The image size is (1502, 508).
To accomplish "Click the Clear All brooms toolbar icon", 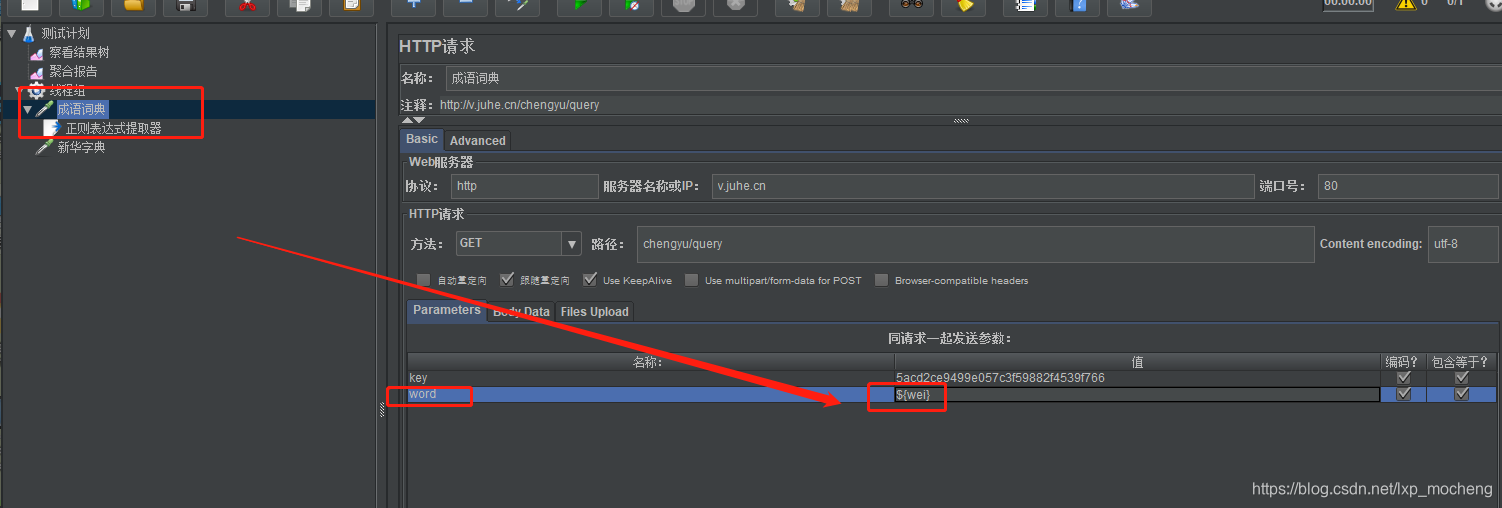I will (849, 6).
